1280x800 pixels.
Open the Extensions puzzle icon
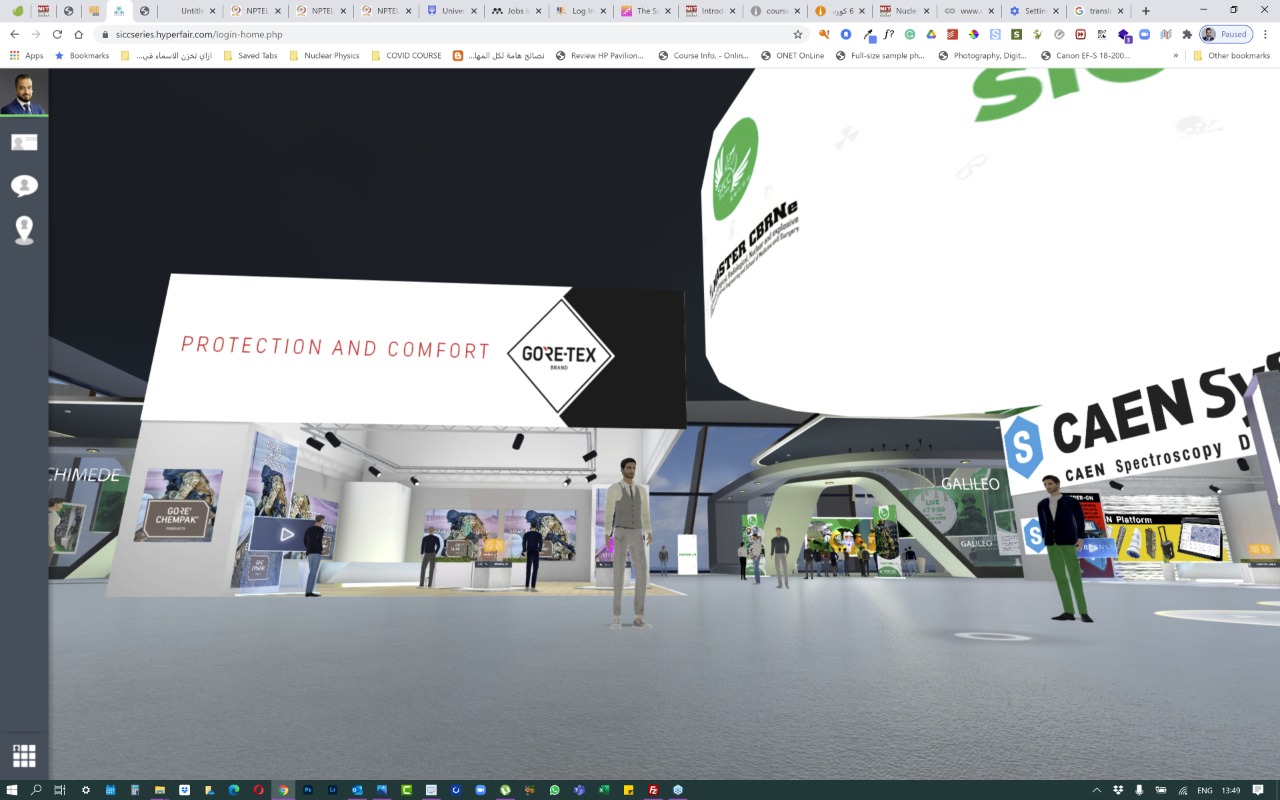click(x=1187, y=34)
